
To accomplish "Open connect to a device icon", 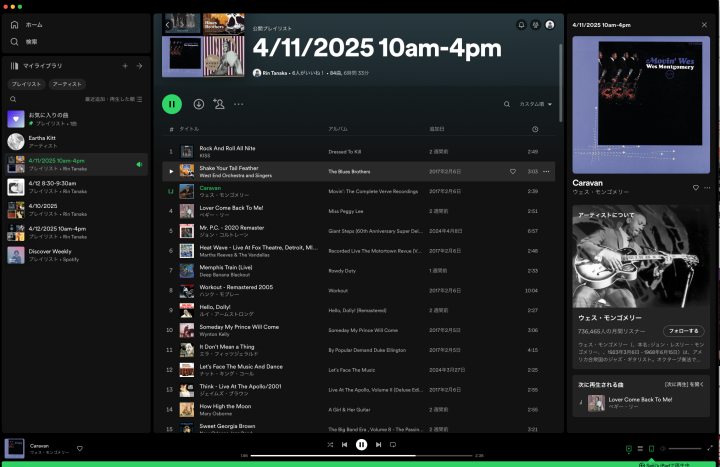I will click(651, 449).
